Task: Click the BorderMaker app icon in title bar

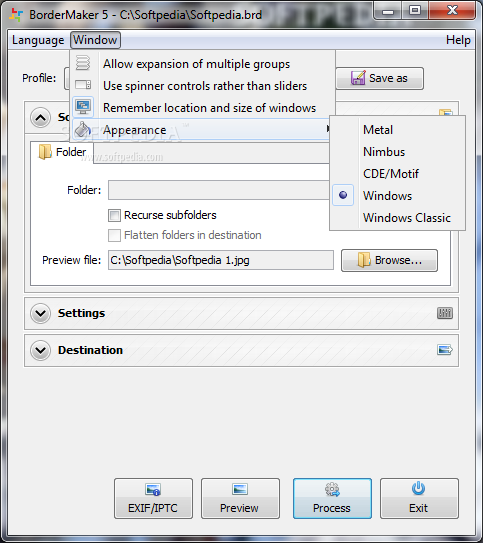Action: [x=16, y=15]
